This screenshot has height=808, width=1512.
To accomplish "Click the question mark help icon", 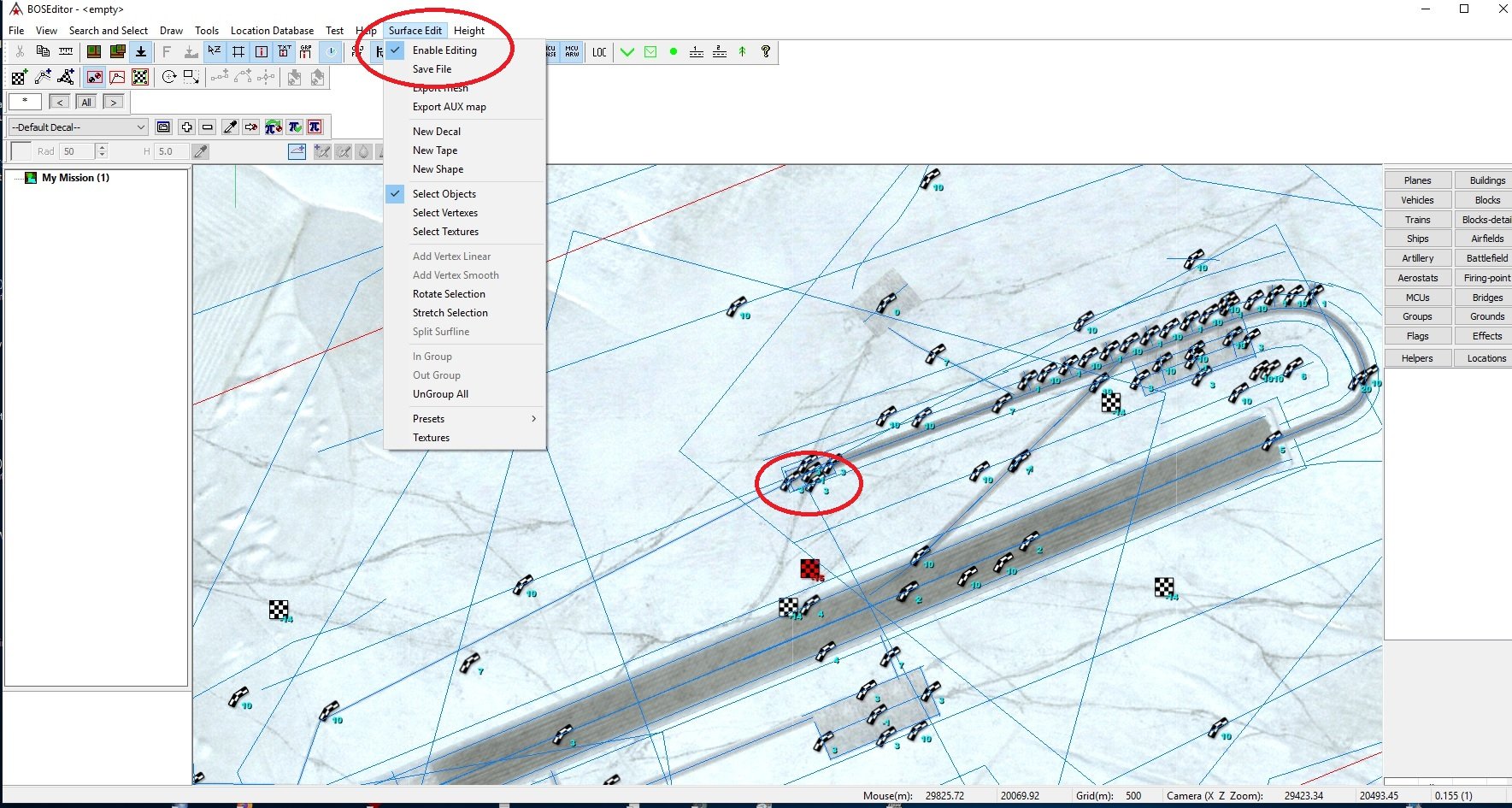I will [x=766, y=52].
